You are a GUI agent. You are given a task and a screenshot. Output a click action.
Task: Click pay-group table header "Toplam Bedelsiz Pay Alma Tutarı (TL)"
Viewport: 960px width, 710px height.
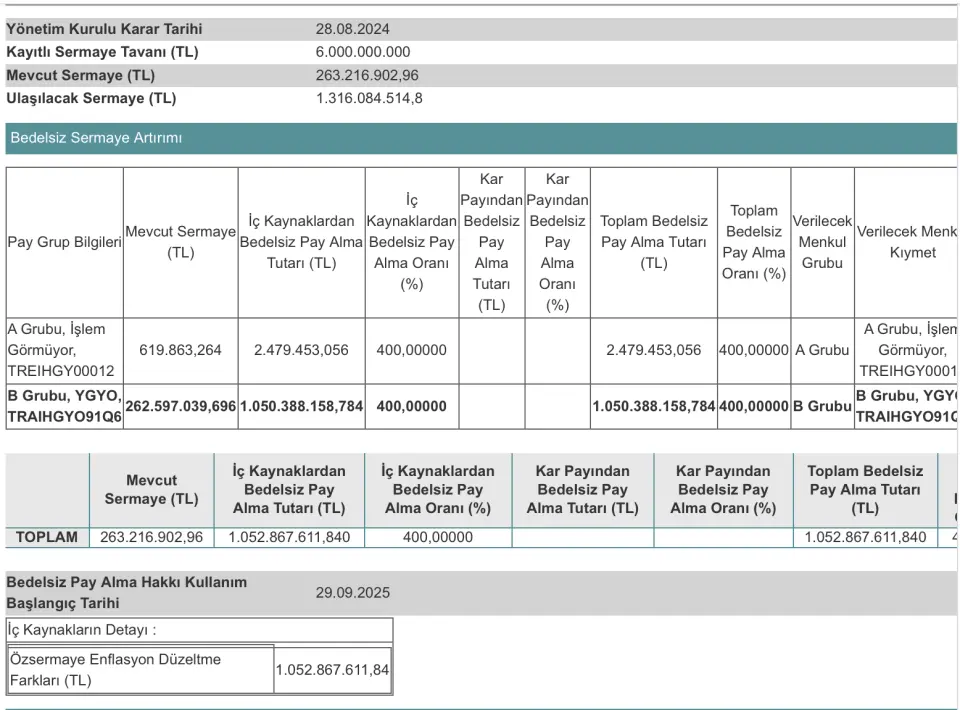[x=654, y=242]
